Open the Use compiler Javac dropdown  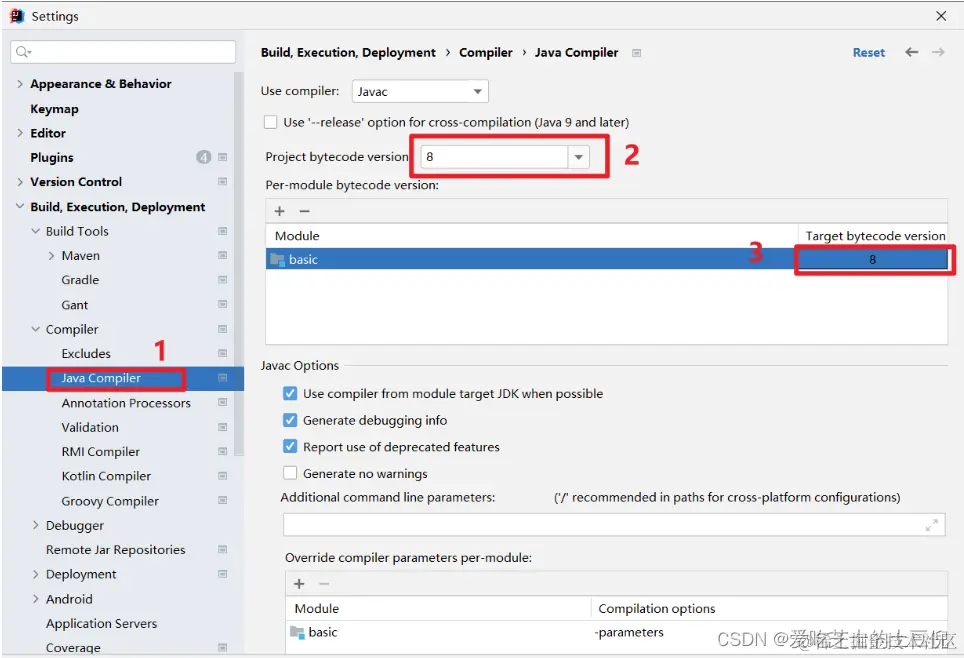pos(421,92)
